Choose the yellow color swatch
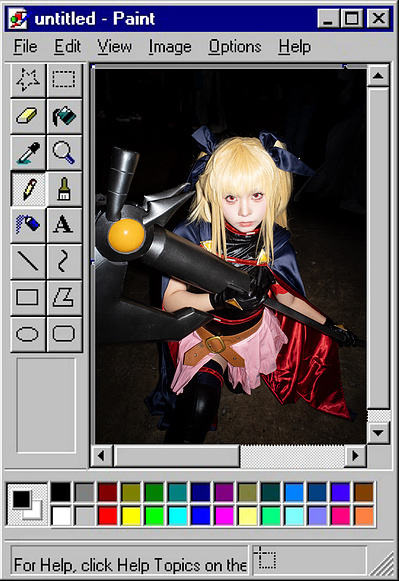The image size is (399, 581). tap(131, 515)
